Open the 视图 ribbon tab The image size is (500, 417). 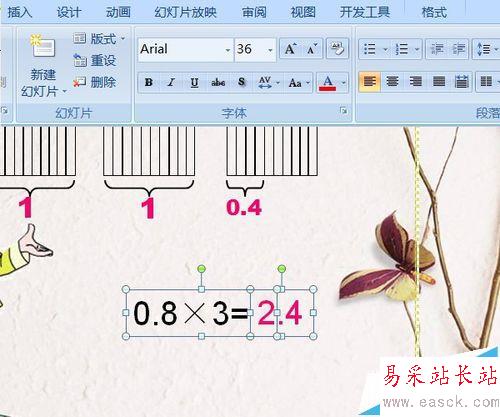[x=303, y=13]
